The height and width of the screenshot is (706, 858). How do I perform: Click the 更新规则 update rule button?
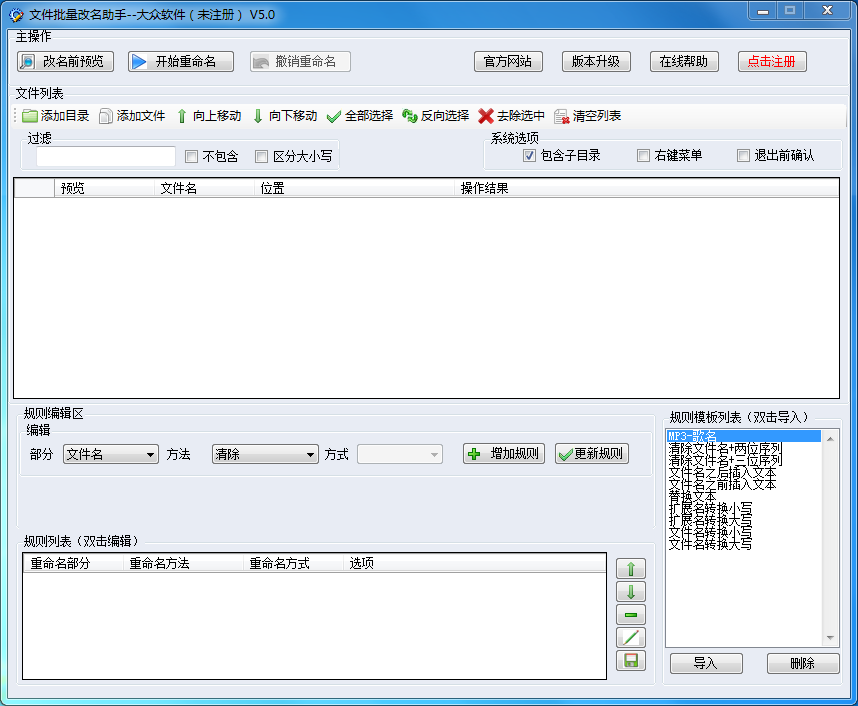[x=592, y=454]
